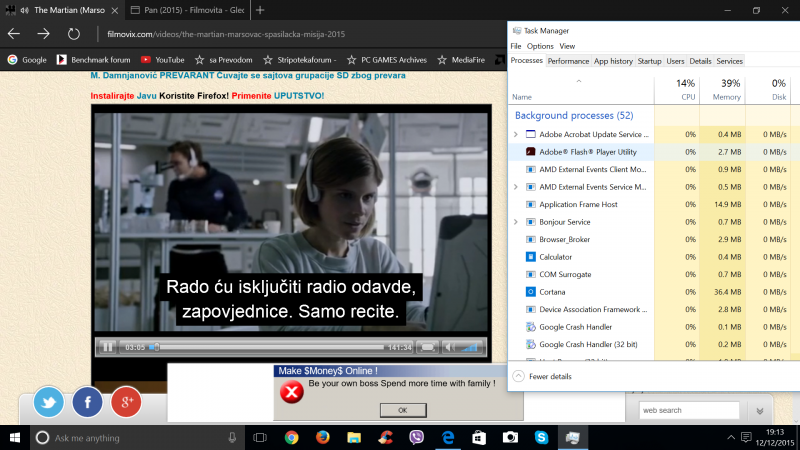The height and width of the screenshot is (450, 800).
Task: Open Task Manager File menu
Action: 516,46
